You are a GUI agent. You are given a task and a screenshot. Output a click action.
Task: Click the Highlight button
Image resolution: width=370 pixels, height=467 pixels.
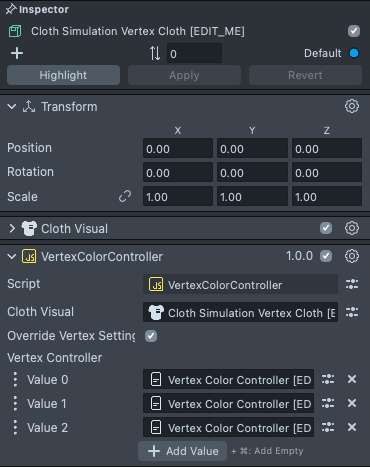[63, 75]
